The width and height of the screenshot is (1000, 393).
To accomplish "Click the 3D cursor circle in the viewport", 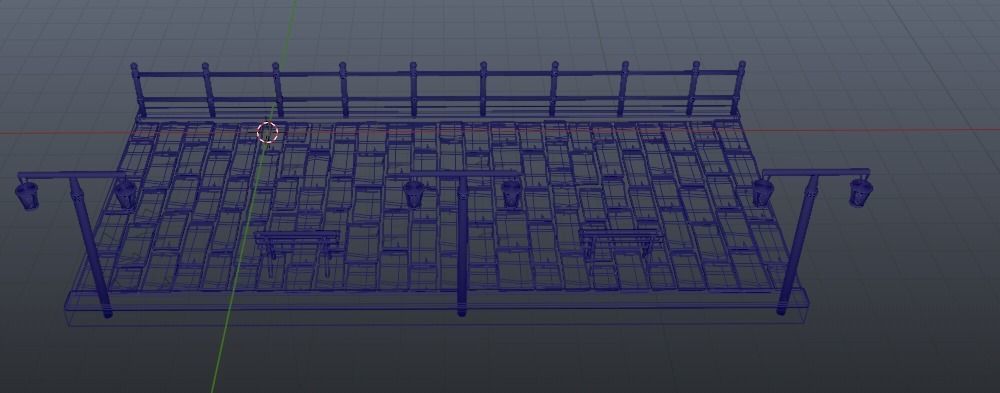I will pos(268,133).
